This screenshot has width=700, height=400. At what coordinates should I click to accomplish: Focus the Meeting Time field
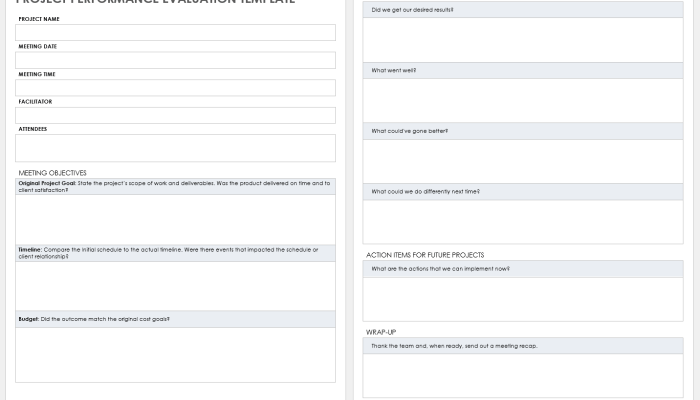[x=175, y=88]
